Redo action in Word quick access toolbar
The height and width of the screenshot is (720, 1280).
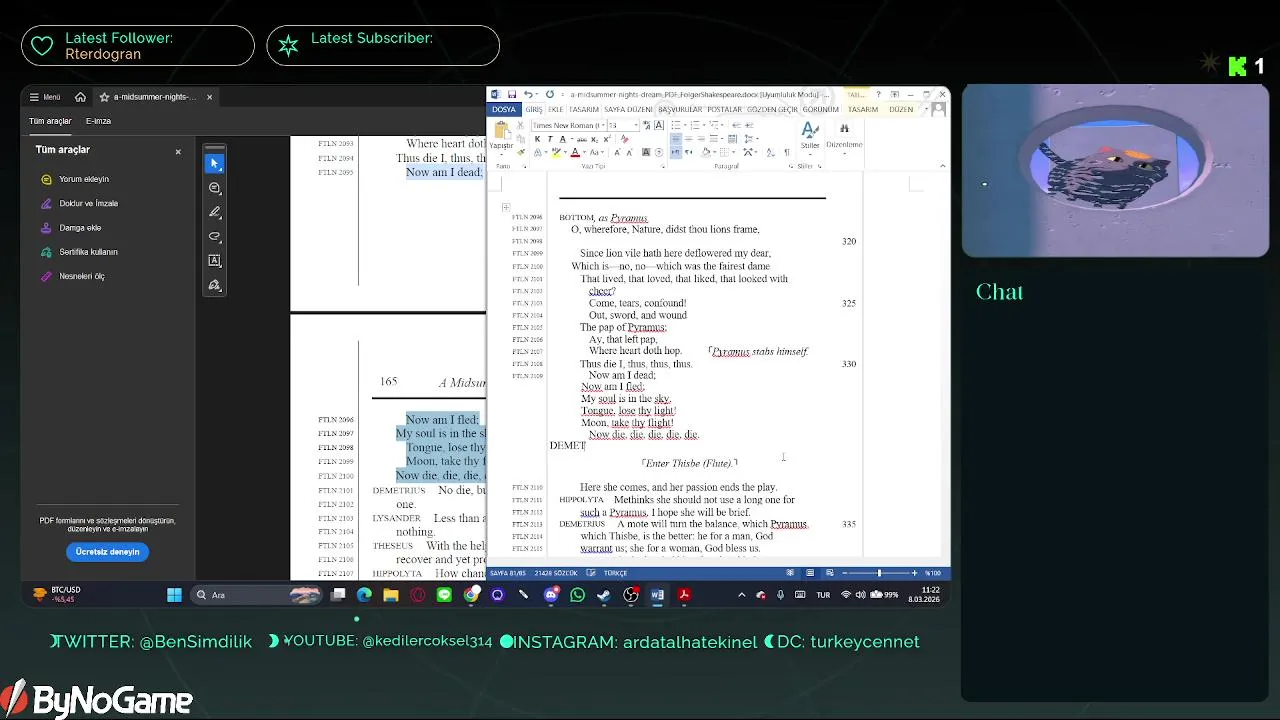(x=550, y=94)
